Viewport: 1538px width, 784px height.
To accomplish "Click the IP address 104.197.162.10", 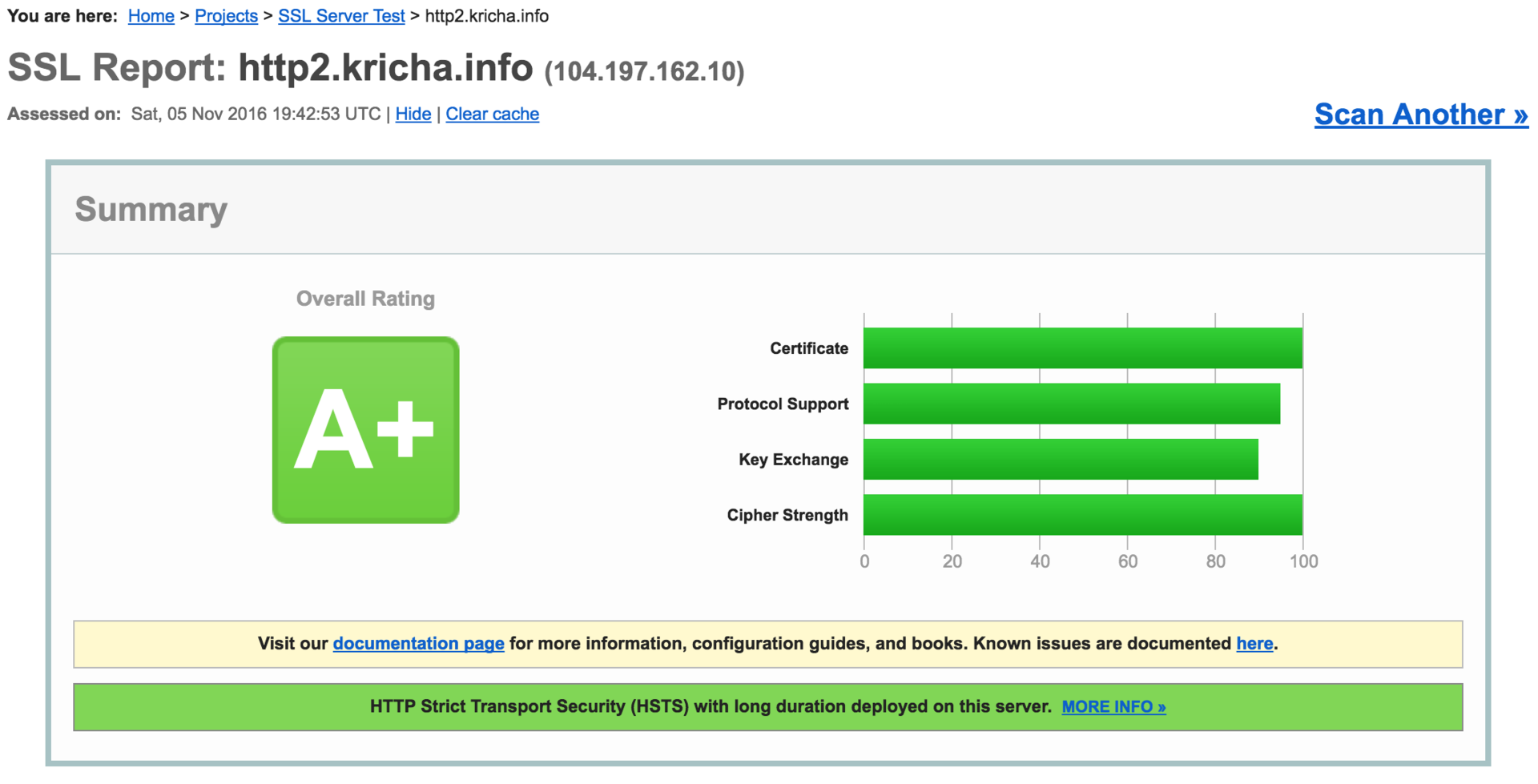I will pos(644,72).
